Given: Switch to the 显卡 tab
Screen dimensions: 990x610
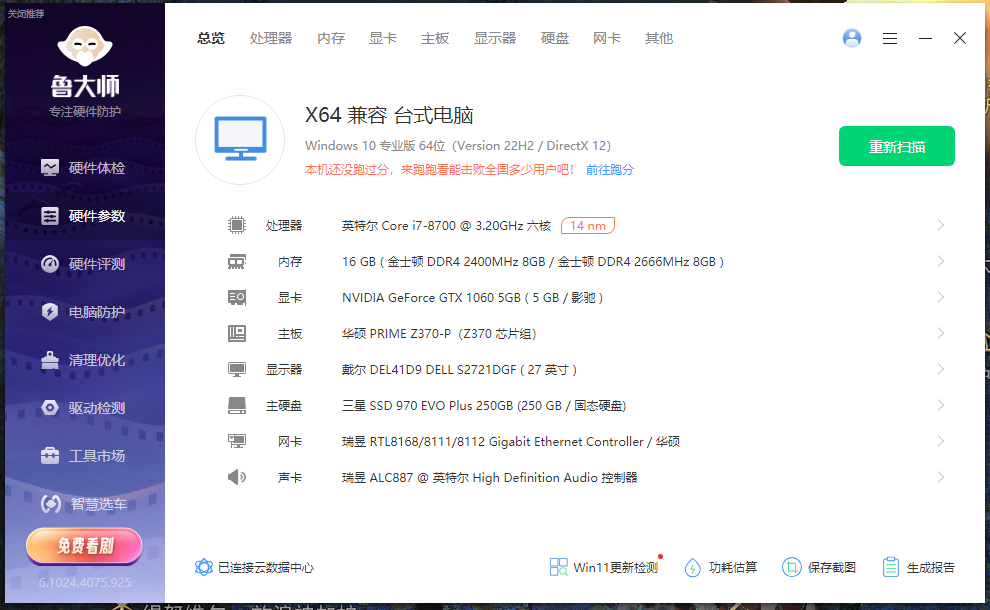Looking at the screenshot, I should point(383,38).
